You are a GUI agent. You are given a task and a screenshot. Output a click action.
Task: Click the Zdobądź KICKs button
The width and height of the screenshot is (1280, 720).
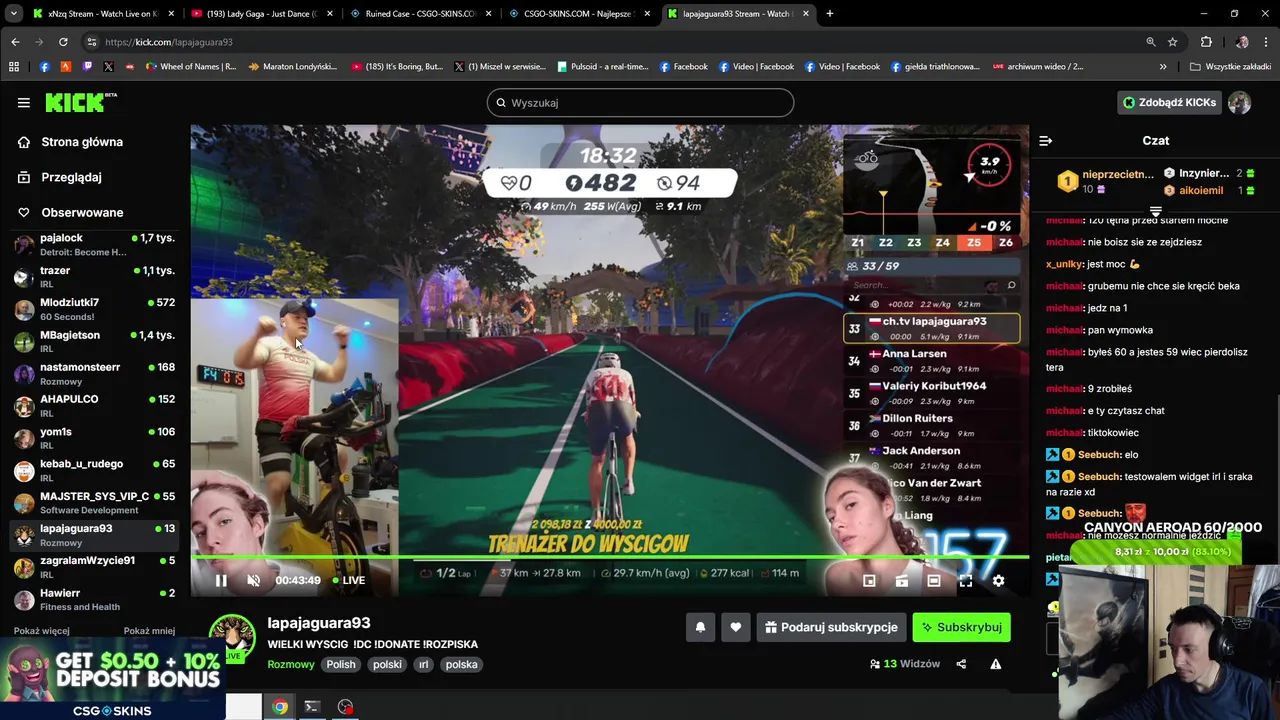1169,102
